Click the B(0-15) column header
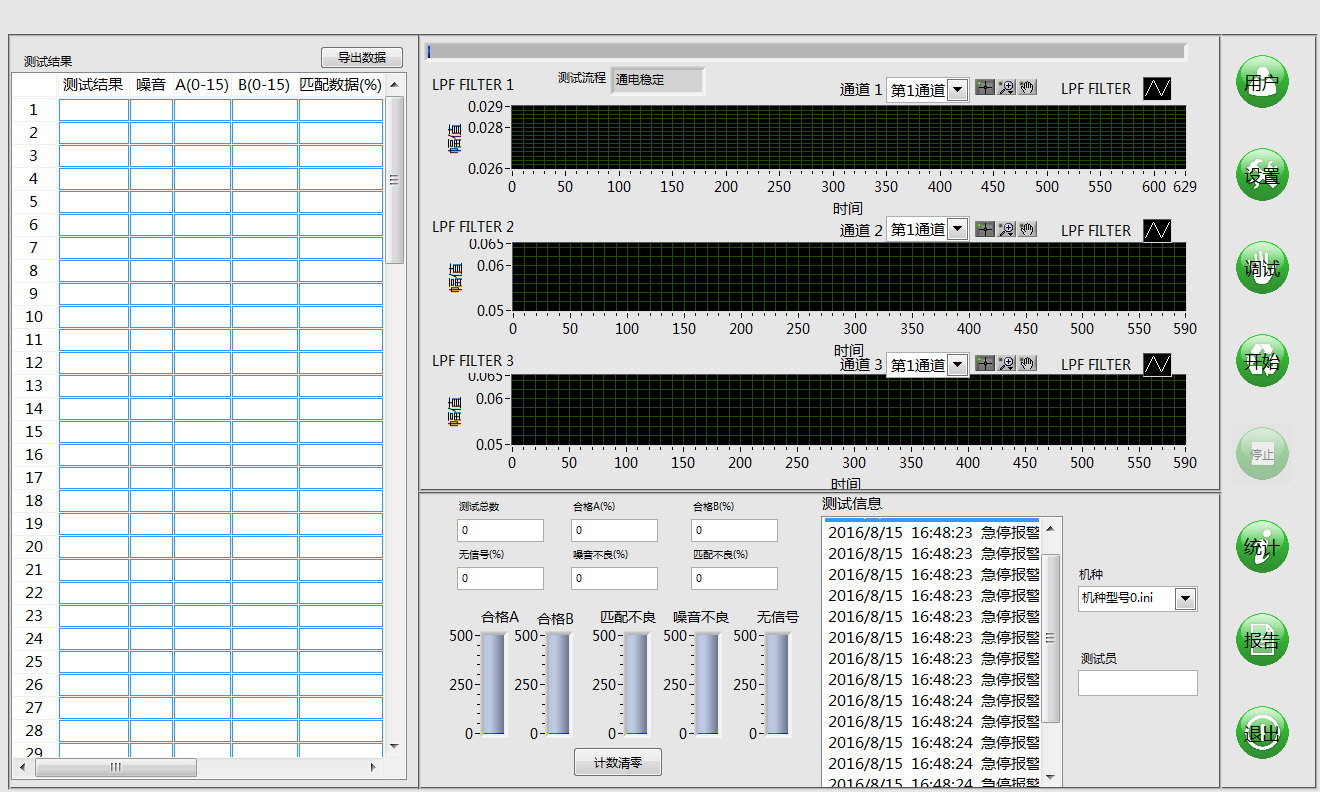Viewport: 1320px width, 792px height. tap(264, 85)
